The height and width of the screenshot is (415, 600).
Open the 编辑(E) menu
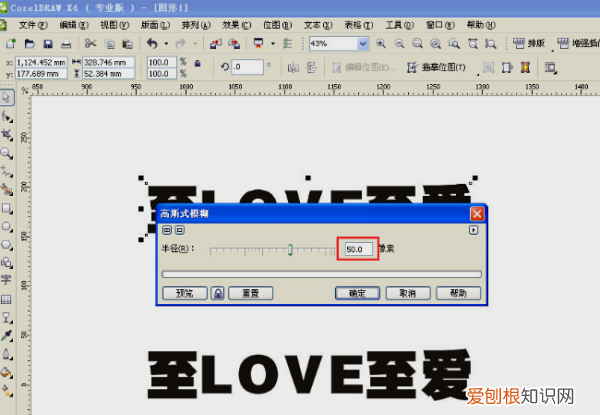coord(74,25)
